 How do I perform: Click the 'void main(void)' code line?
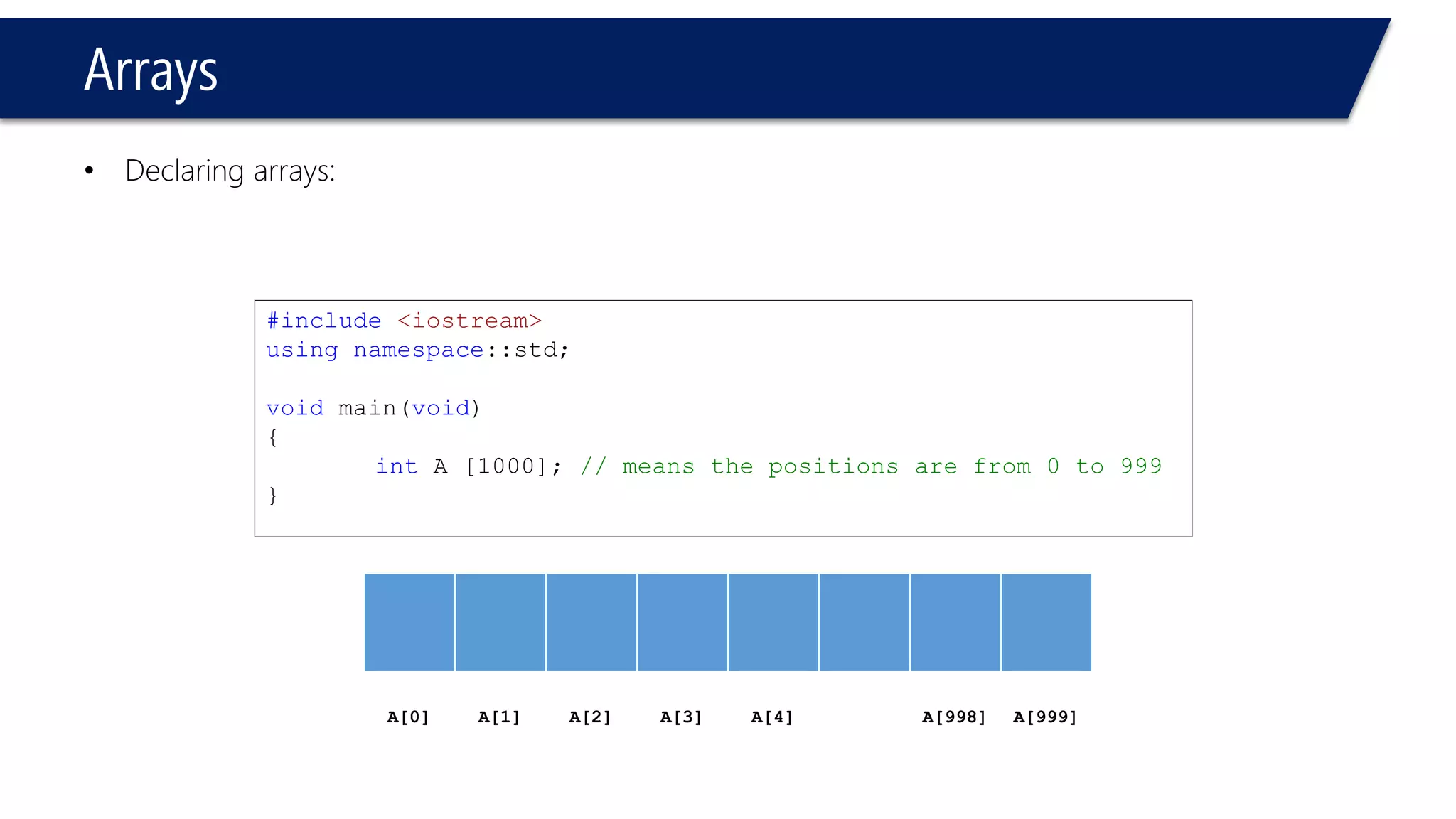tap(373, 408)
